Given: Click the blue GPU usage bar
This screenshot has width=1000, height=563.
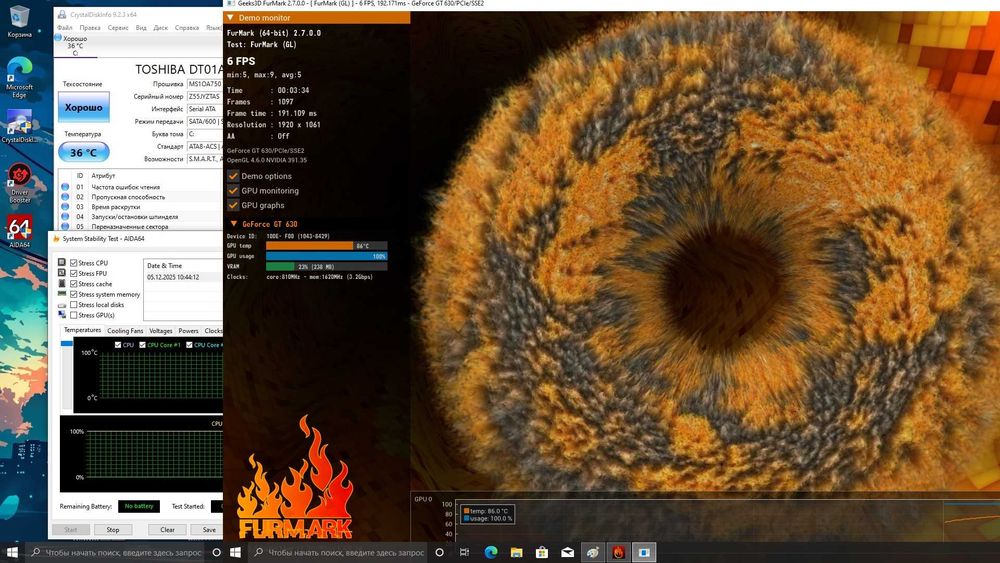Looking at the screenshot, I should [x=327, y=256].
